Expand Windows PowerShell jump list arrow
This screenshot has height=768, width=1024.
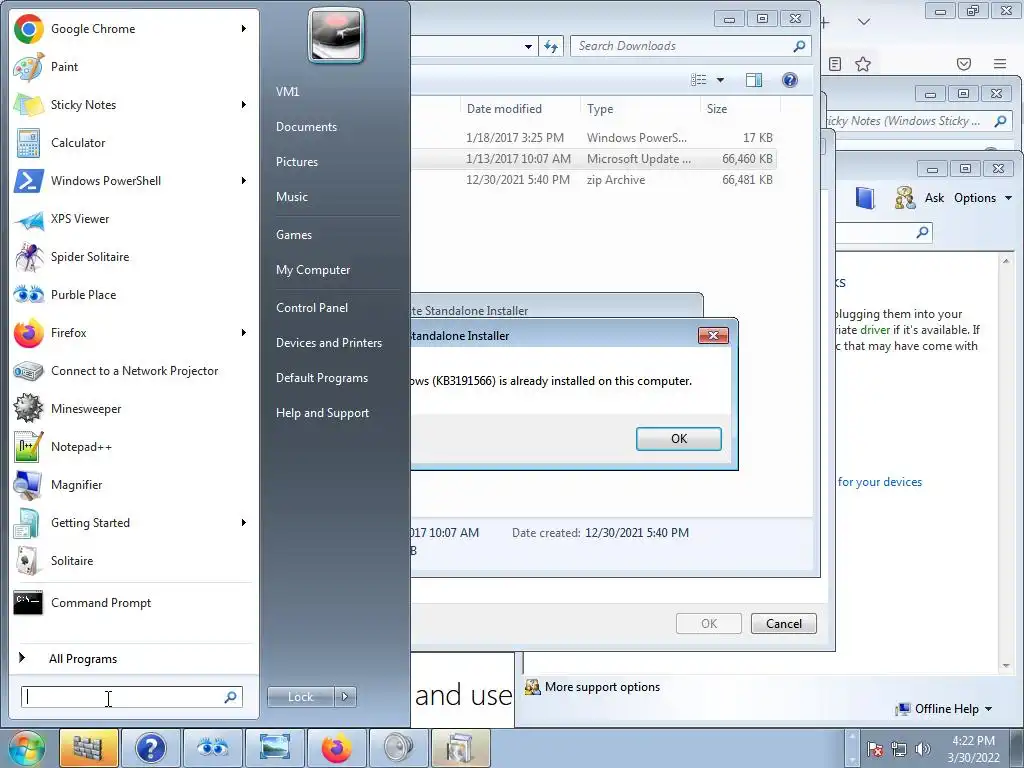point(244,180)
